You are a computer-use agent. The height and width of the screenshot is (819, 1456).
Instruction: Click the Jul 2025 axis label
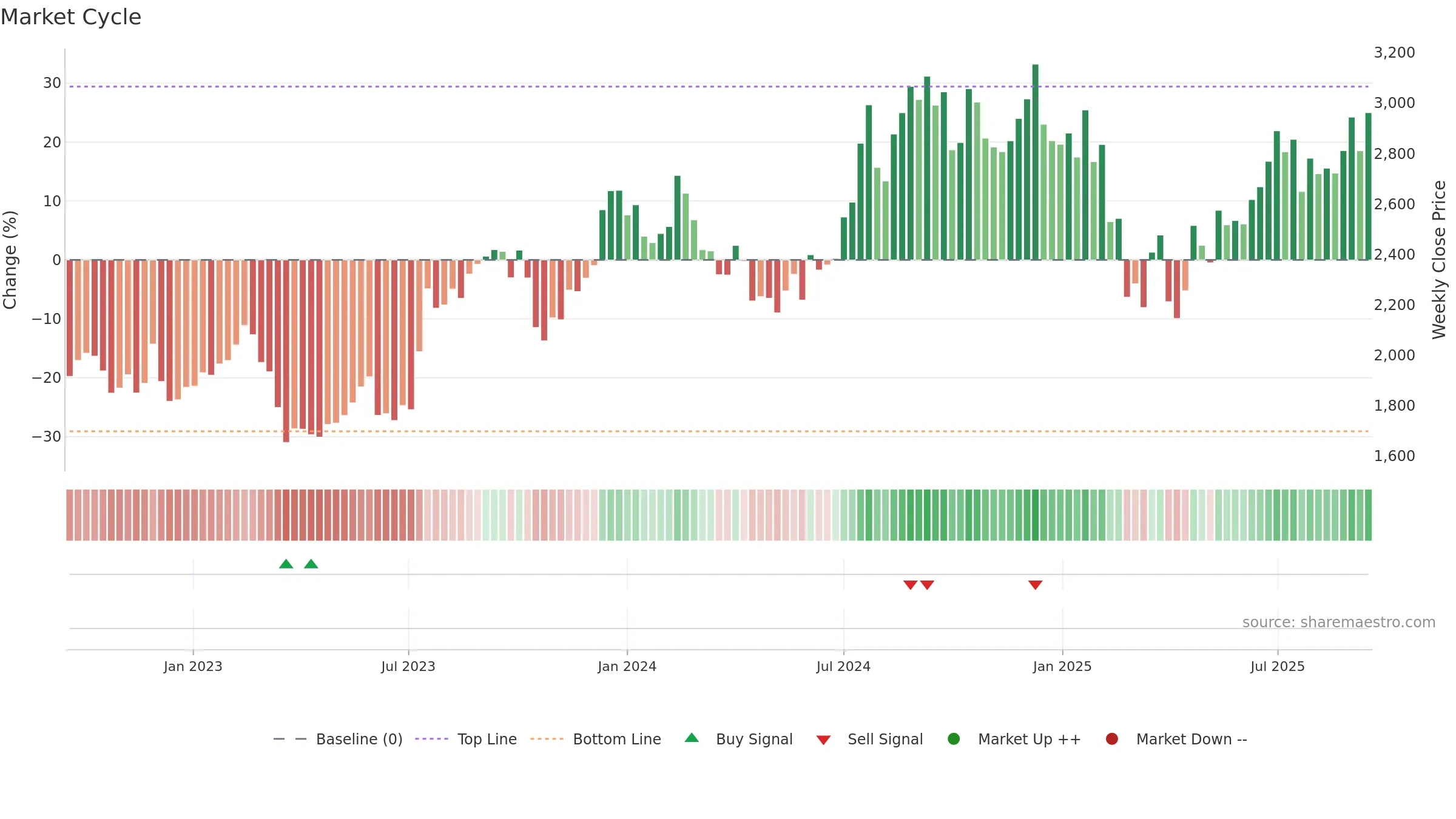pyautogui.click(x=1278, y=666)
